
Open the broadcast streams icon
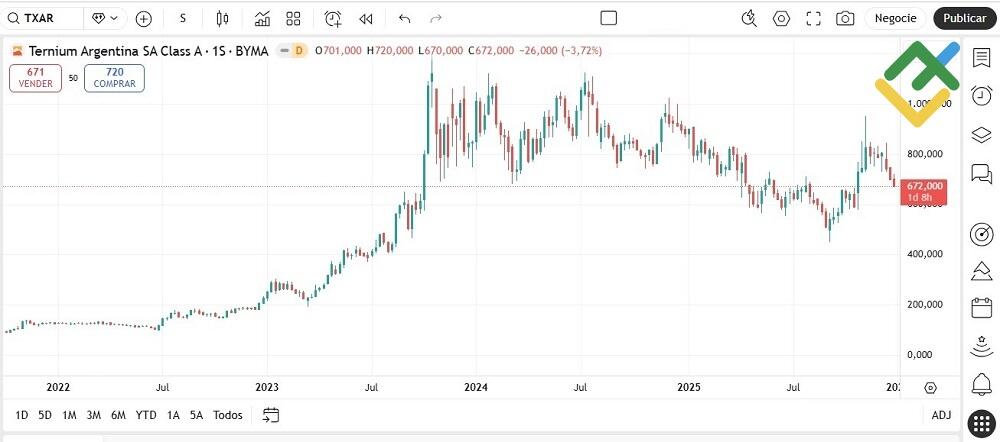[x=981, y=346]
